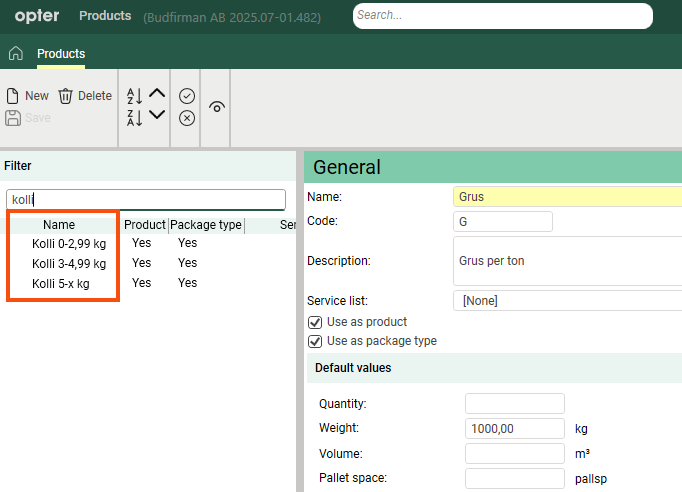The width and height of the screenshot is (682, 492).
Task: Click the circled X icon
Action: pos(187,118)
